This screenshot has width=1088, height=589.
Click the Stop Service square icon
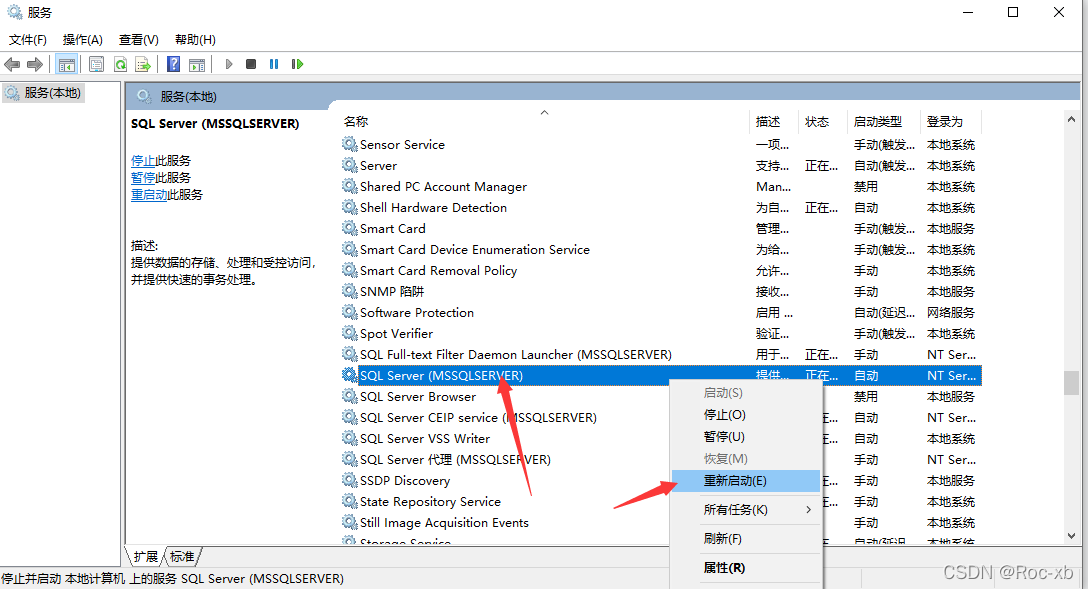[x=251, y=65]
